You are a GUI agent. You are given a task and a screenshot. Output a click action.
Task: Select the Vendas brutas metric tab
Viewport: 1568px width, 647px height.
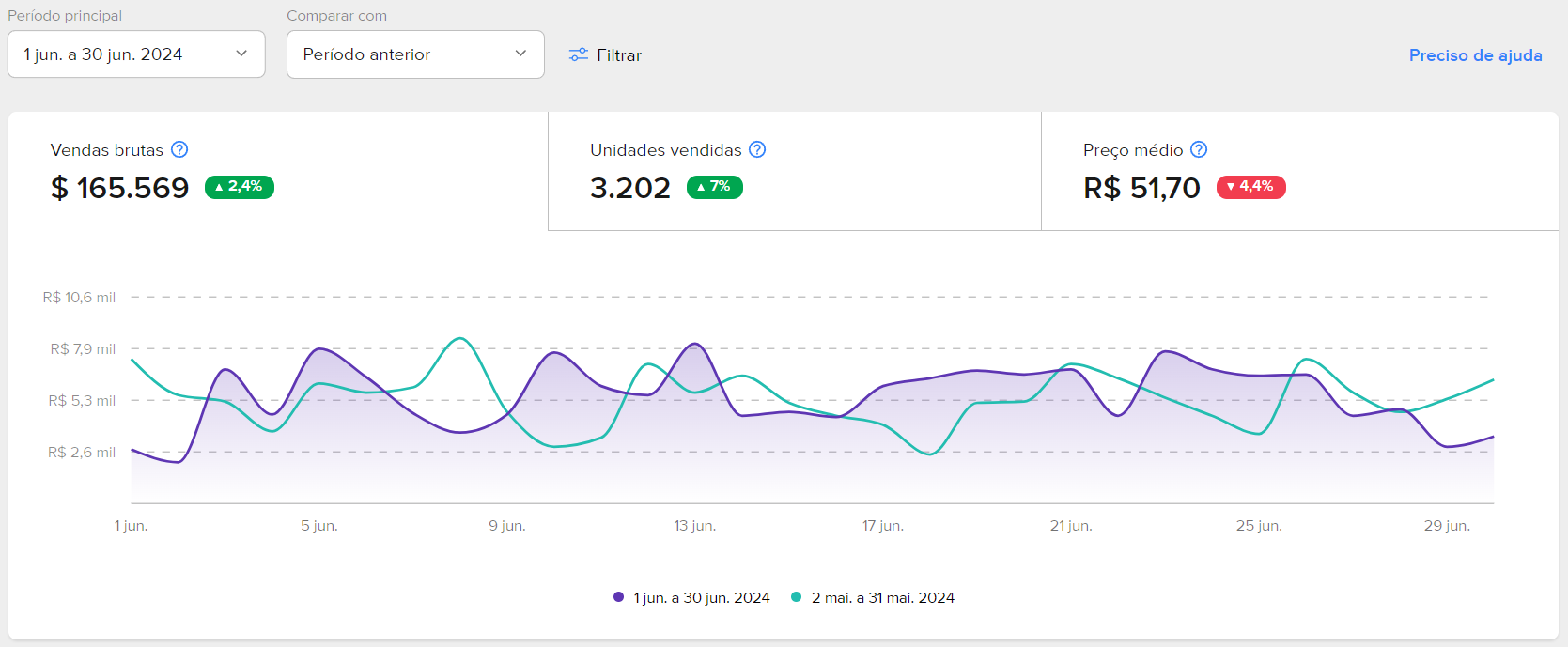(278, 171)
